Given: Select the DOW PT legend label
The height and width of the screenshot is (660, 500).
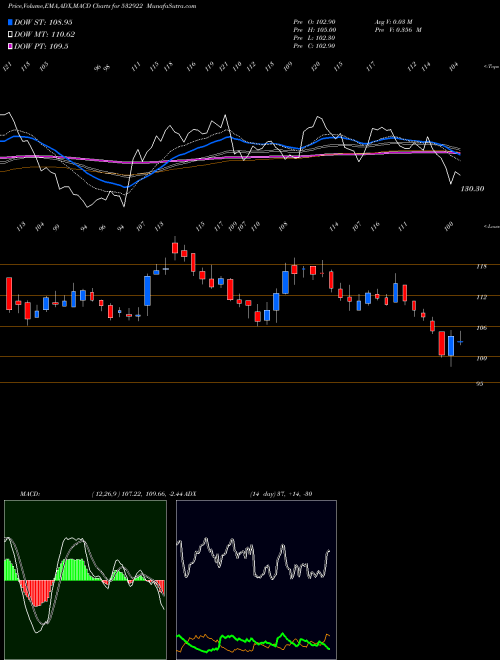Looking at the screenshot, I should click(41, 46).
